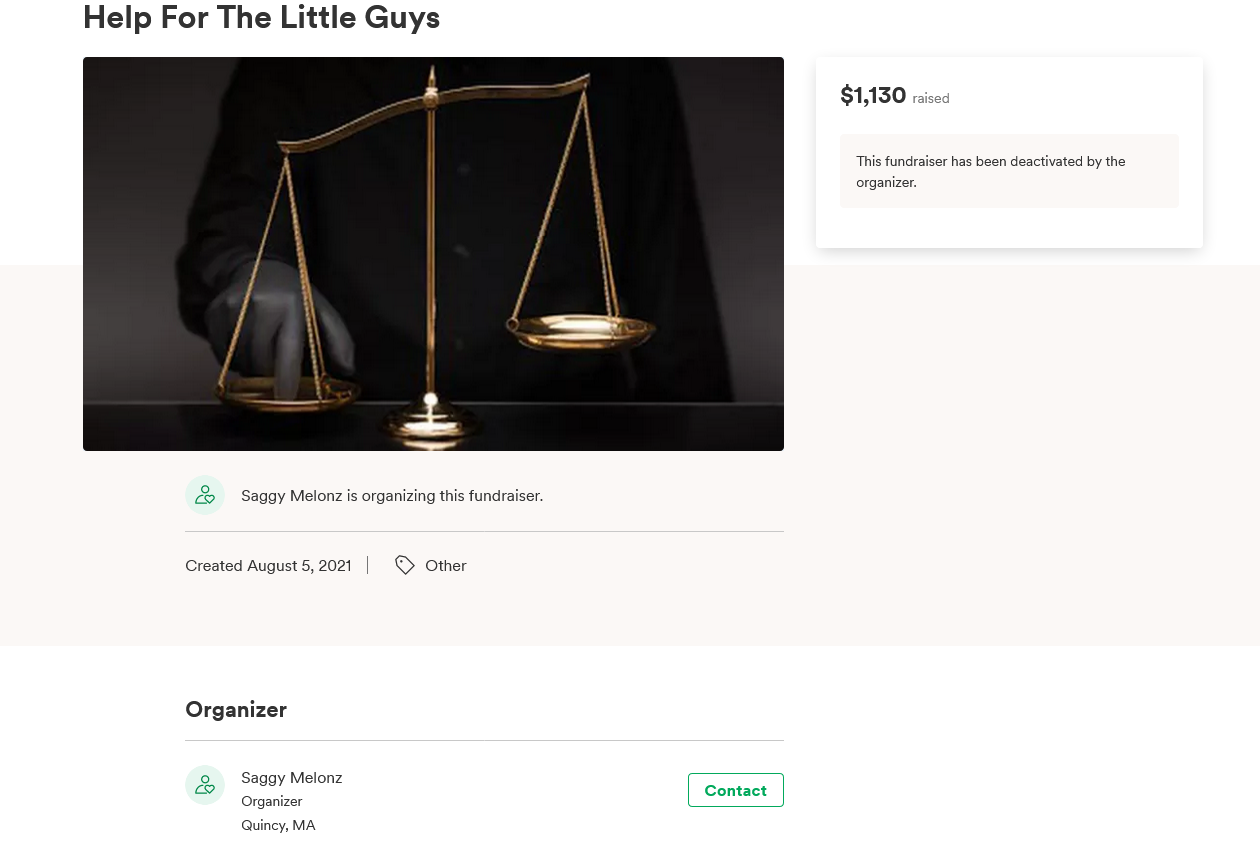This screenshot has height=852, width=1260.
Task: Select the Other category link
Action: coord(445,566)
